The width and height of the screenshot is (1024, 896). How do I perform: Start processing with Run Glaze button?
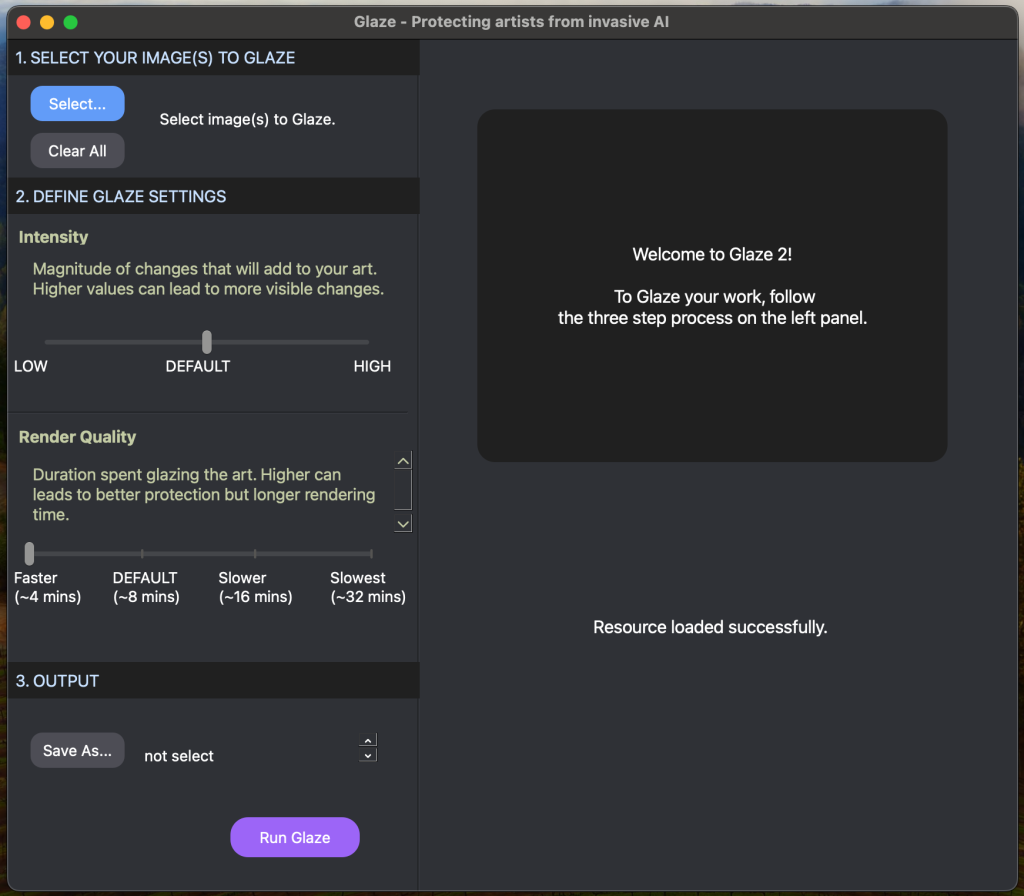click(x=294, y=838)
